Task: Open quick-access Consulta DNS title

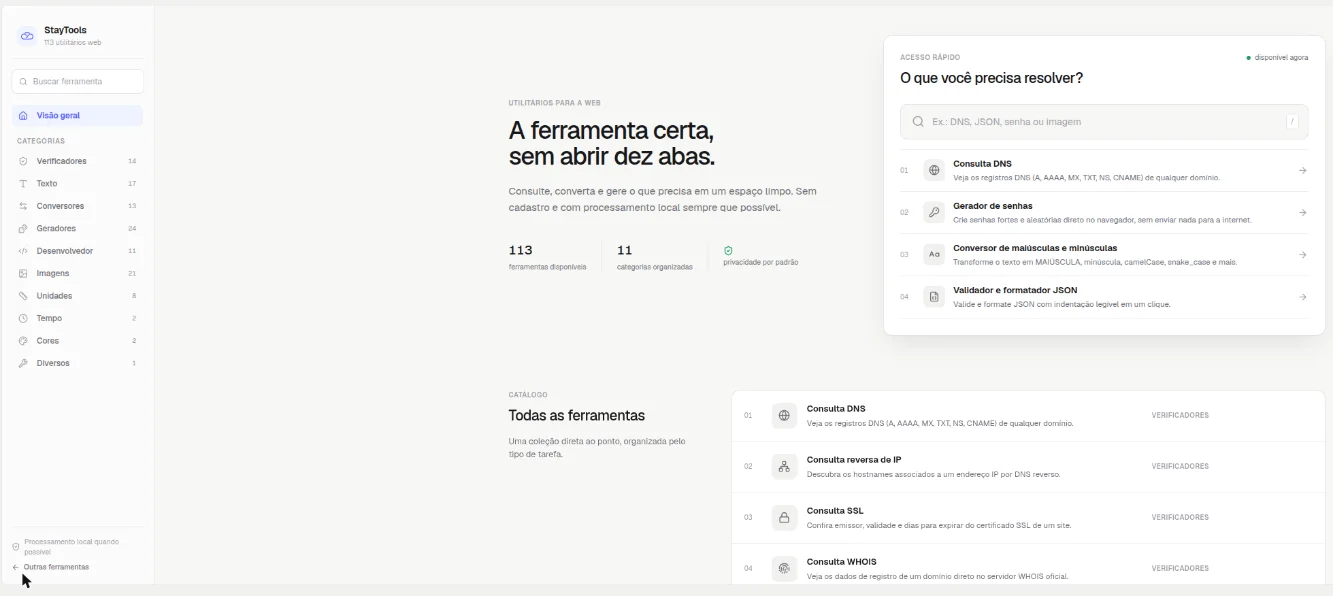Action: [x=982, y=164]
